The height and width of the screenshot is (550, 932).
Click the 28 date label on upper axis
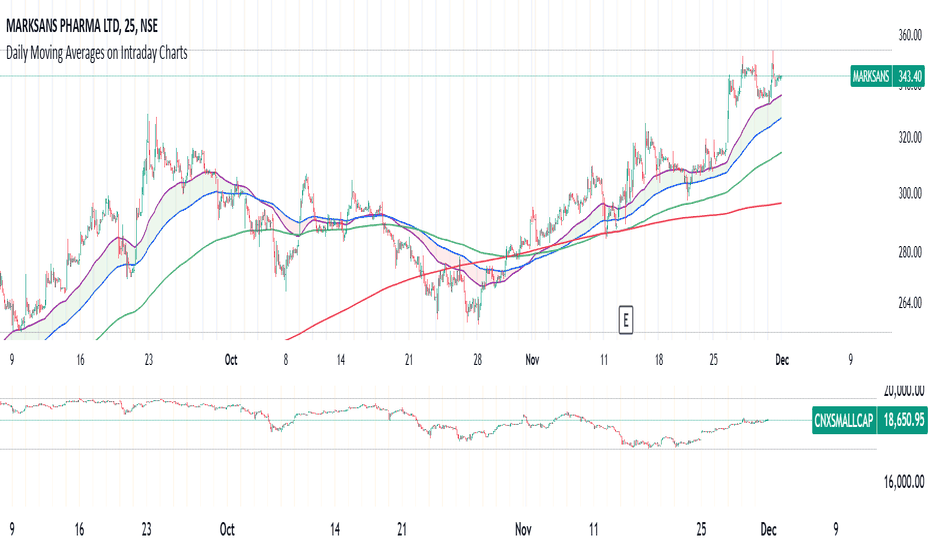click(477, 360)
